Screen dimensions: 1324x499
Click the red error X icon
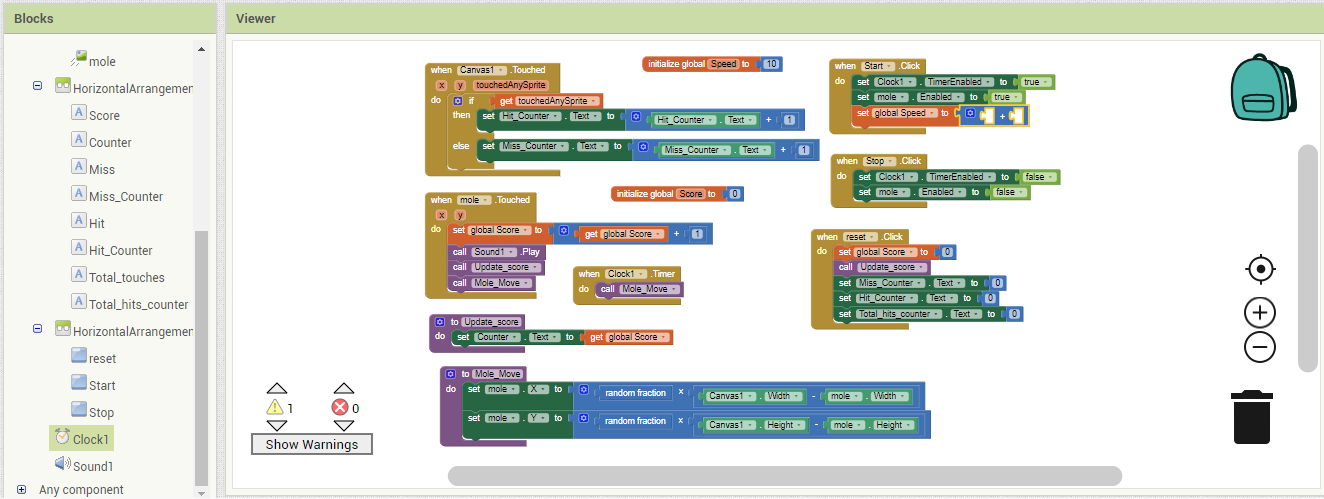click(x=341, y=408)
